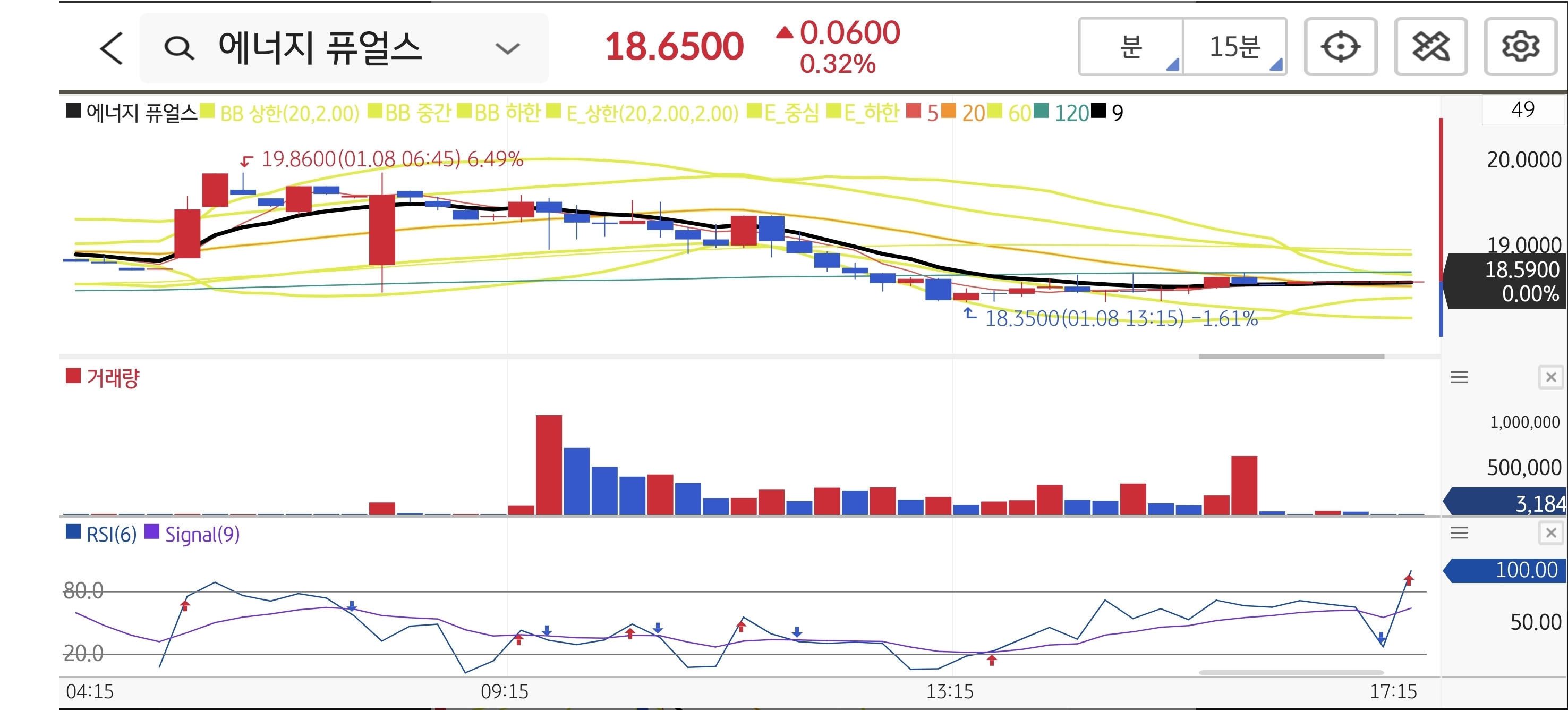
Task: Open the 15분 interval dropdown
Action: pyautogui.click(x=1234, y=47)
